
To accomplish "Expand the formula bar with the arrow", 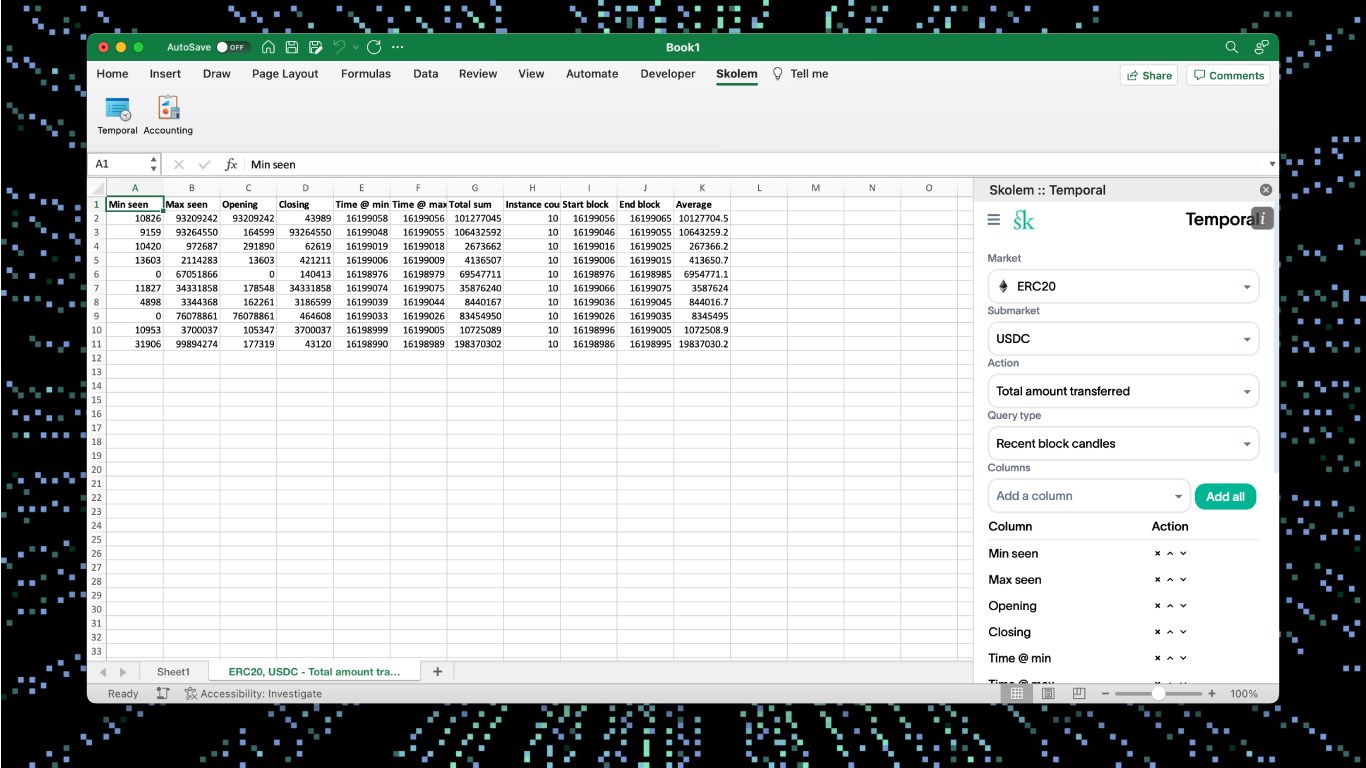I will 1272,164.
